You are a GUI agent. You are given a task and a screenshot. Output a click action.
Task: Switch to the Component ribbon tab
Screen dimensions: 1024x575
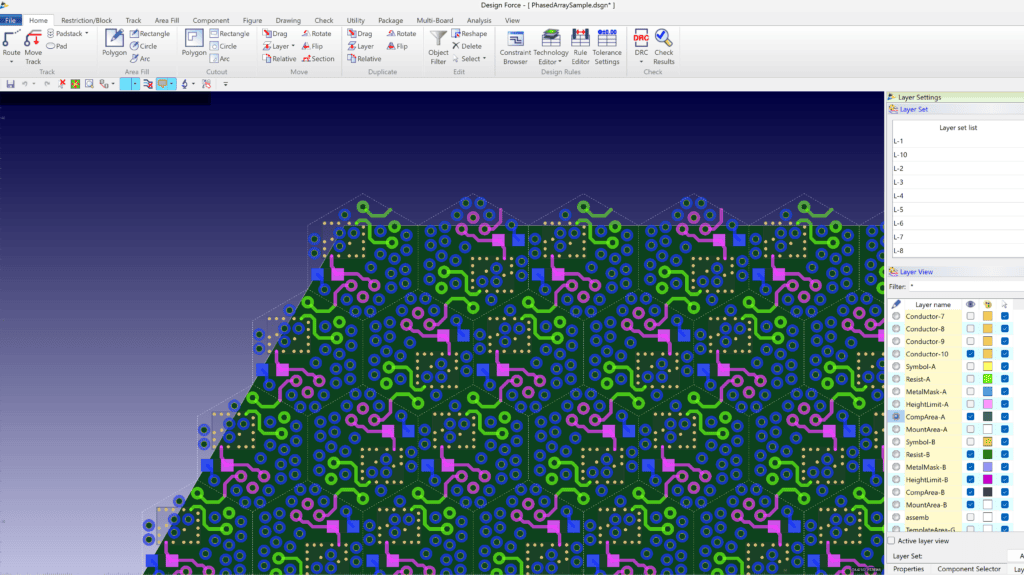[211, 20]
